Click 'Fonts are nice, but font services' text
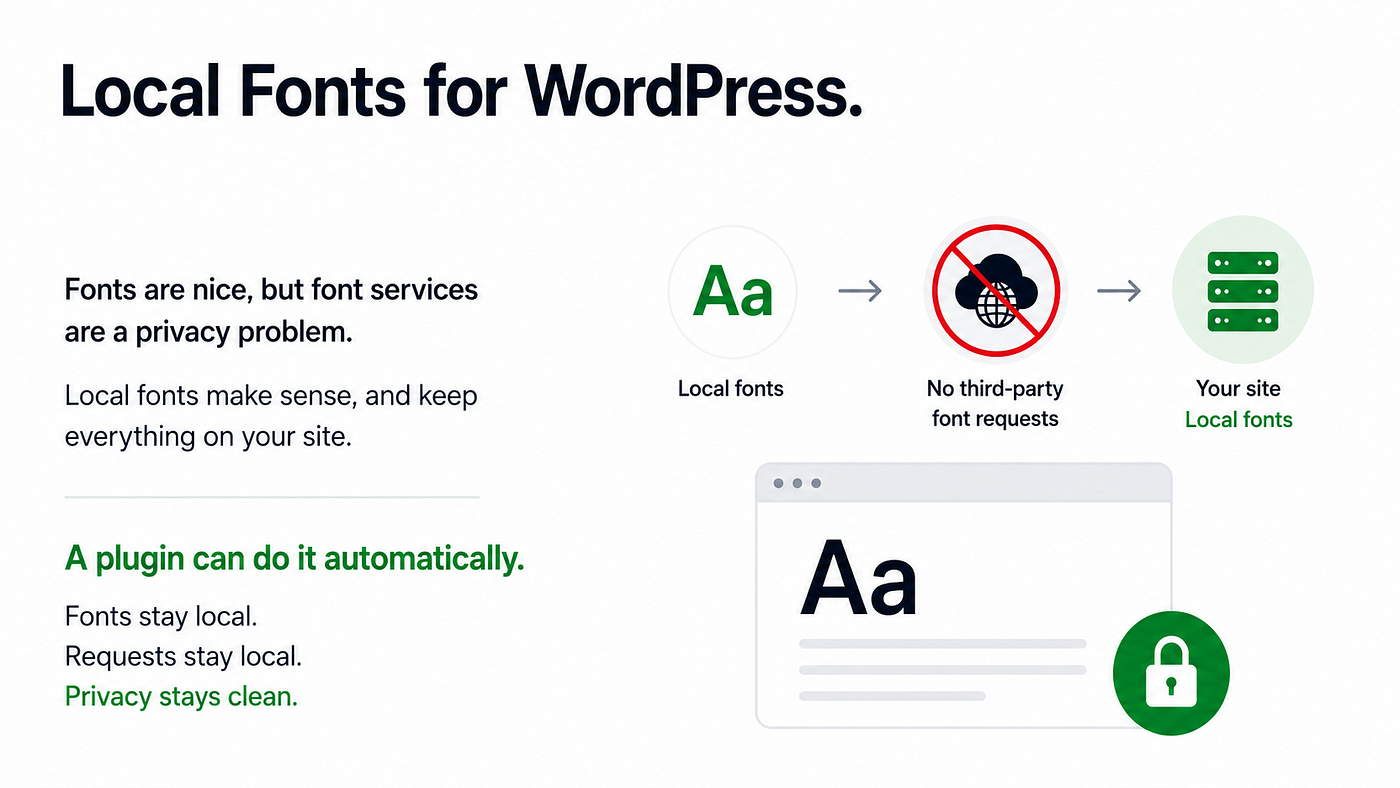The width and height of the screenshot is (1400, 788). [271, 290]
